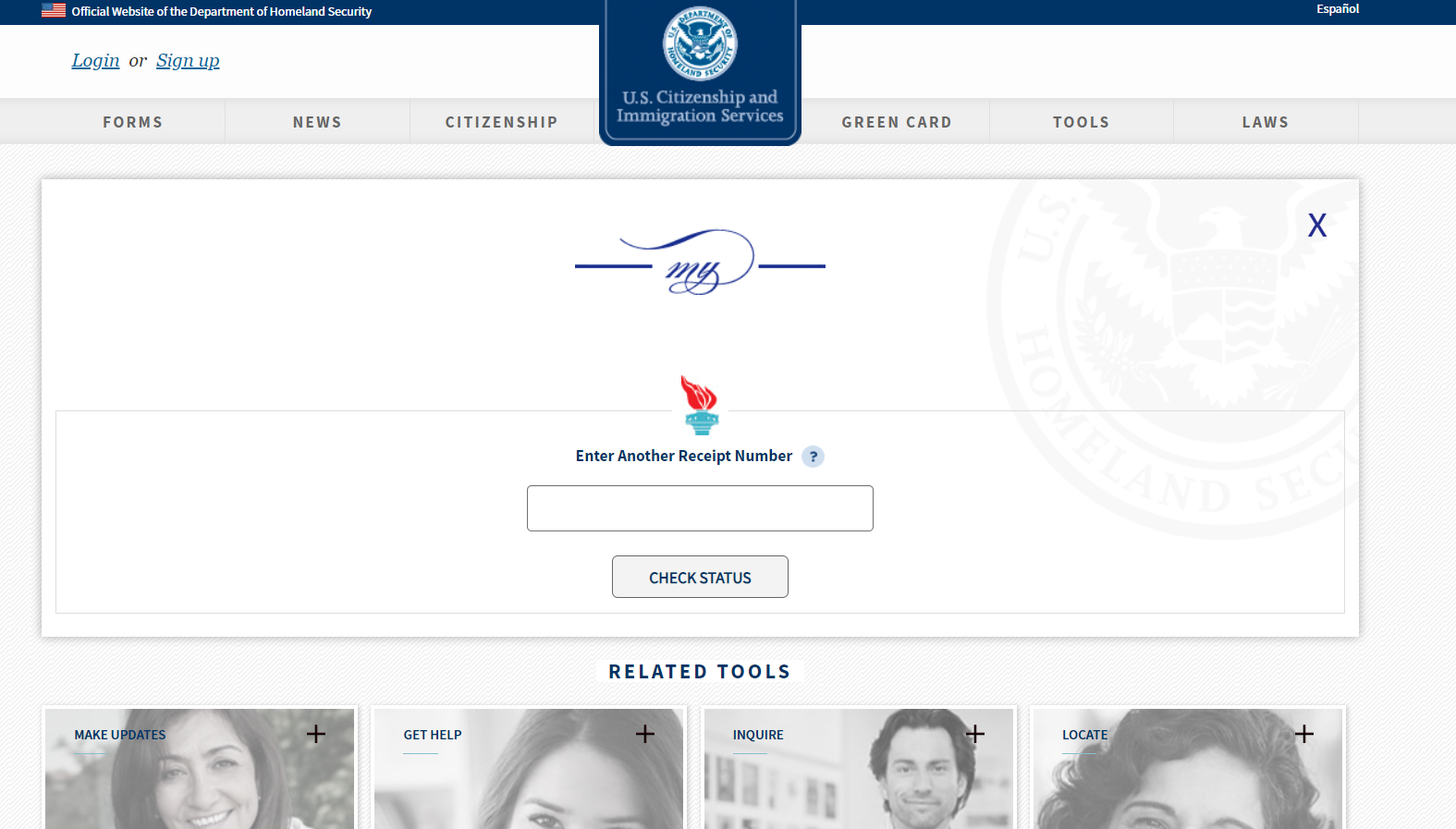Focus the receipt number input field
Screen dimensions: 1456x829
pyautogui.click(x=700, y=508)
